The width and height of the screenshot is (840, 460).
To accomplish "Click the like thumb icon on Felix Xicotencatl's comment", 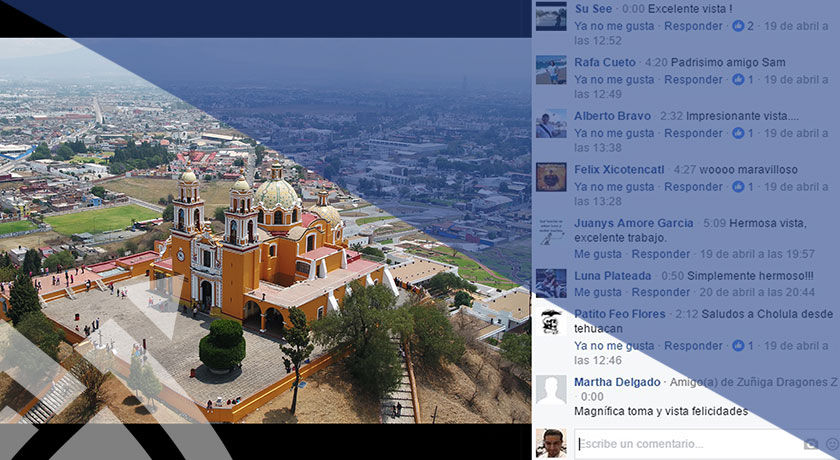I will point(739,187).
